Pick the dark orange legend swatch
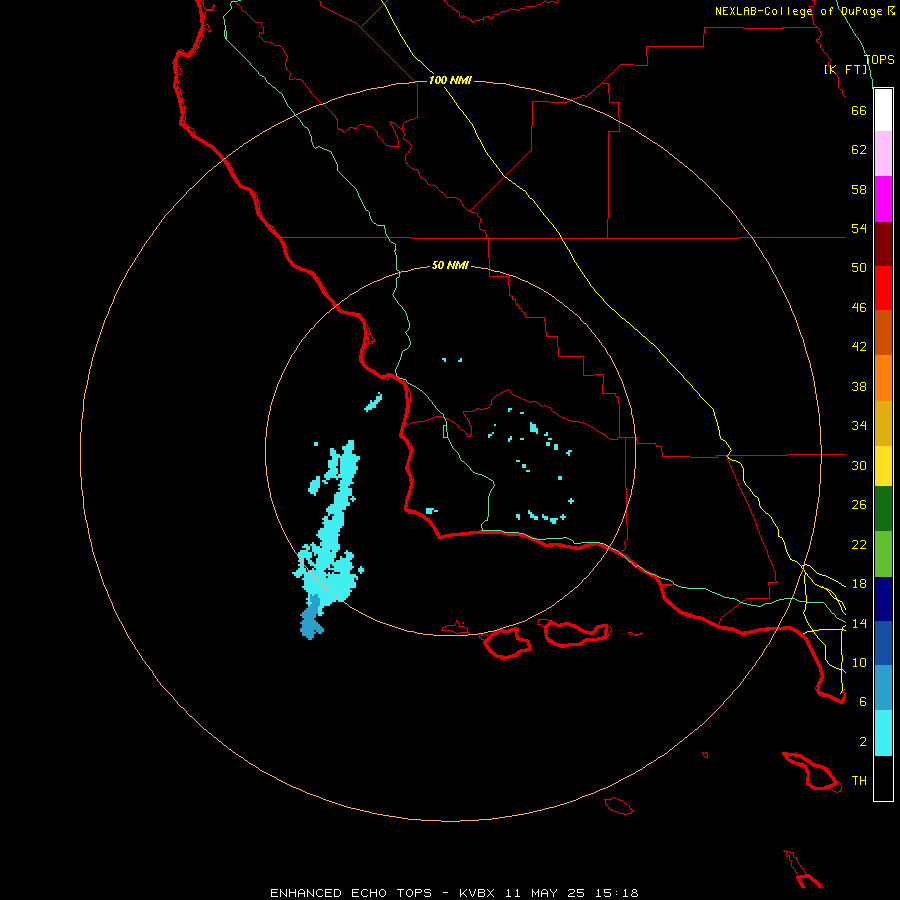The height and width of the screenshot is (900, 900). coord(883,333)
